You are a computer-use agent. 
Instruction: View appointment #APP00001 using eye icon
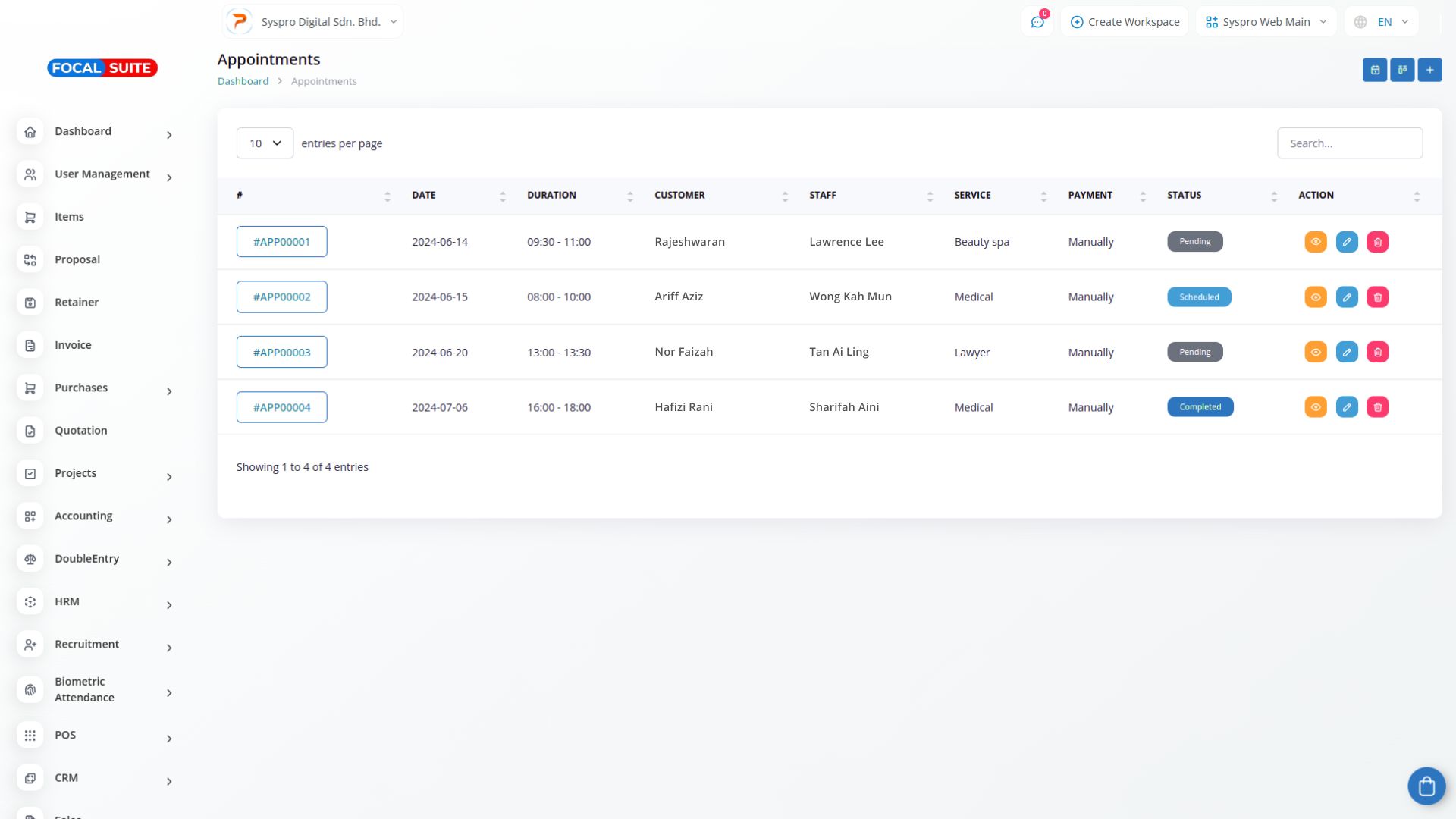[x=1315, y=242]
